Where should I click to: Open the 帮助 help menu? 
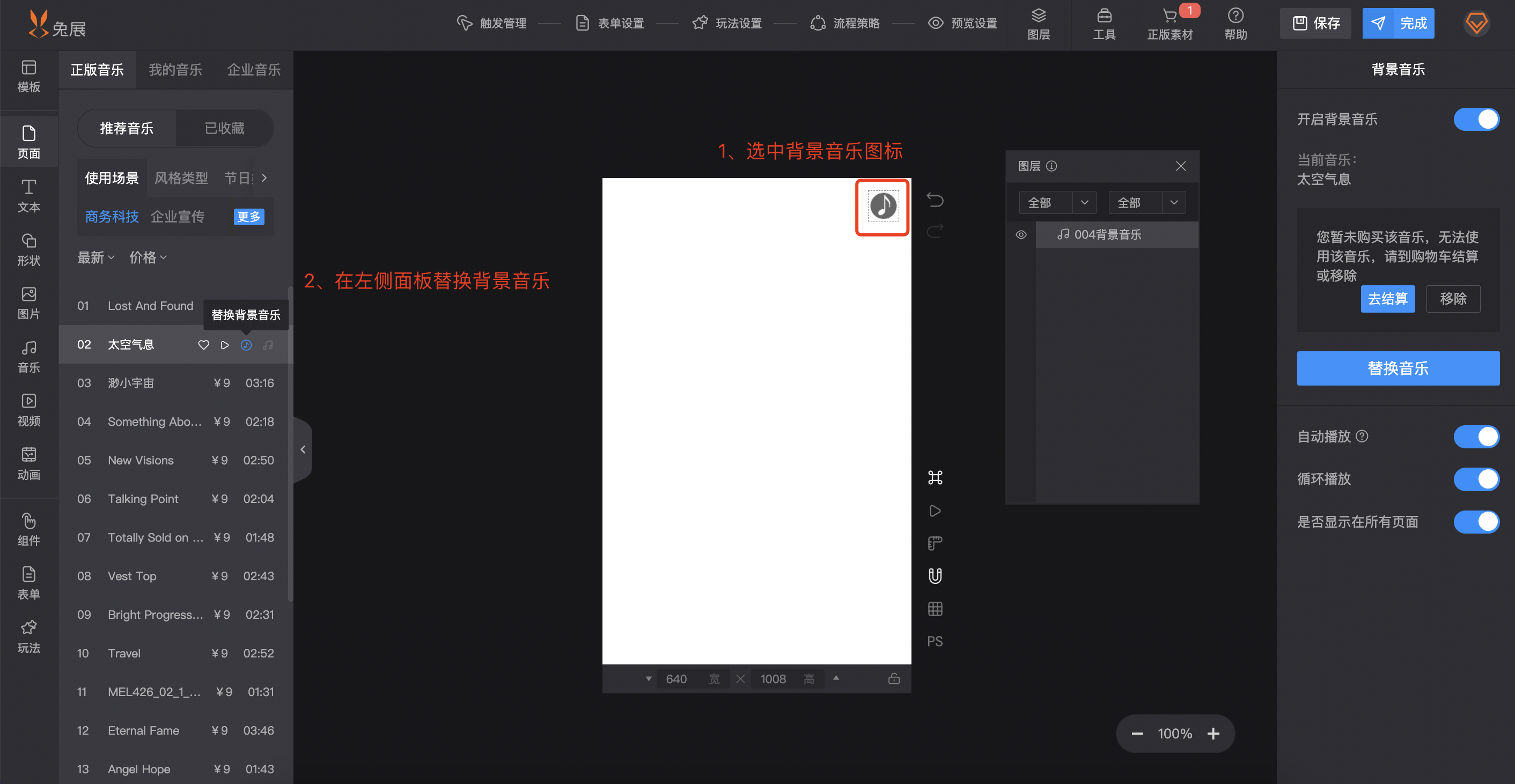pos(1235,24)
